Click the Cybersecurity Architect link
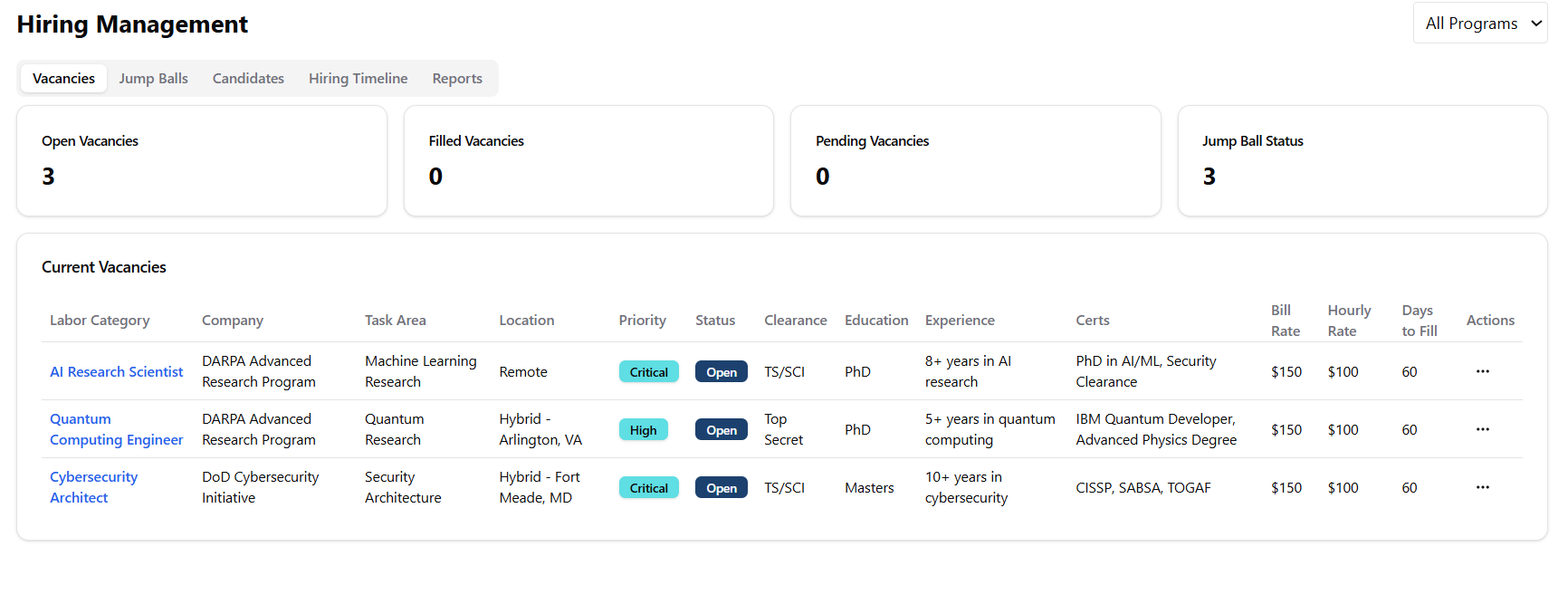The width and height of the screenshot is (1568, 604). click(93, 487)
